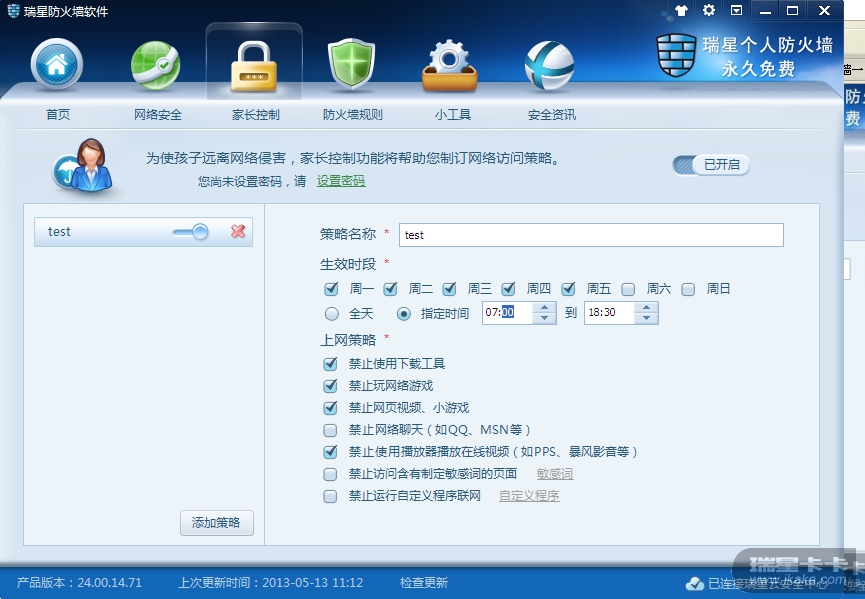This screenshot has height=599, width=865.
Task: Uncheck 禁止使用播放器播放在线视频
Action: [x=330, y=452]
